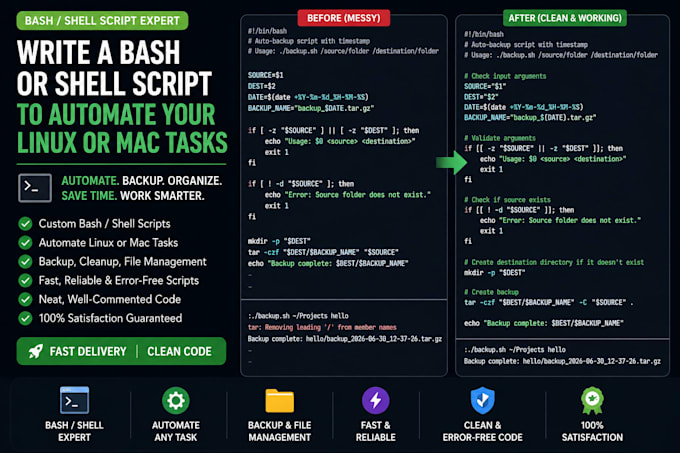The height and width of the screenshot is (453, 680).
Task: Click the # Create destination directory comment line
Action: 554,262
